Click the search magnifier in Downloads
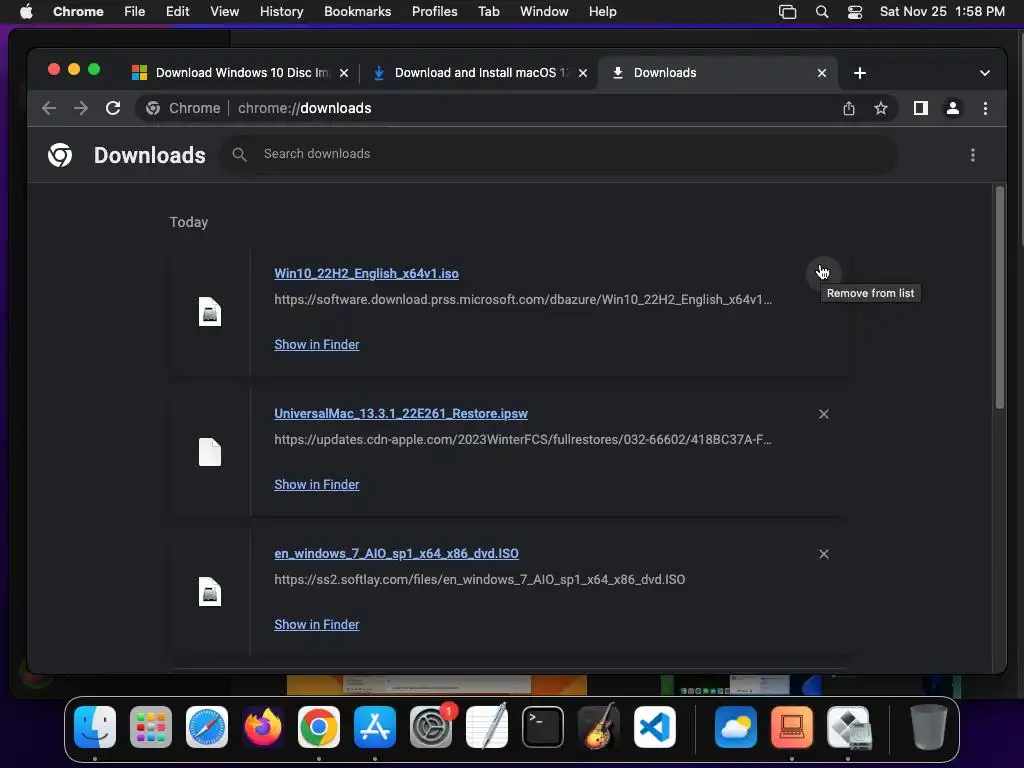The image size is (1024, 768). 240,154
